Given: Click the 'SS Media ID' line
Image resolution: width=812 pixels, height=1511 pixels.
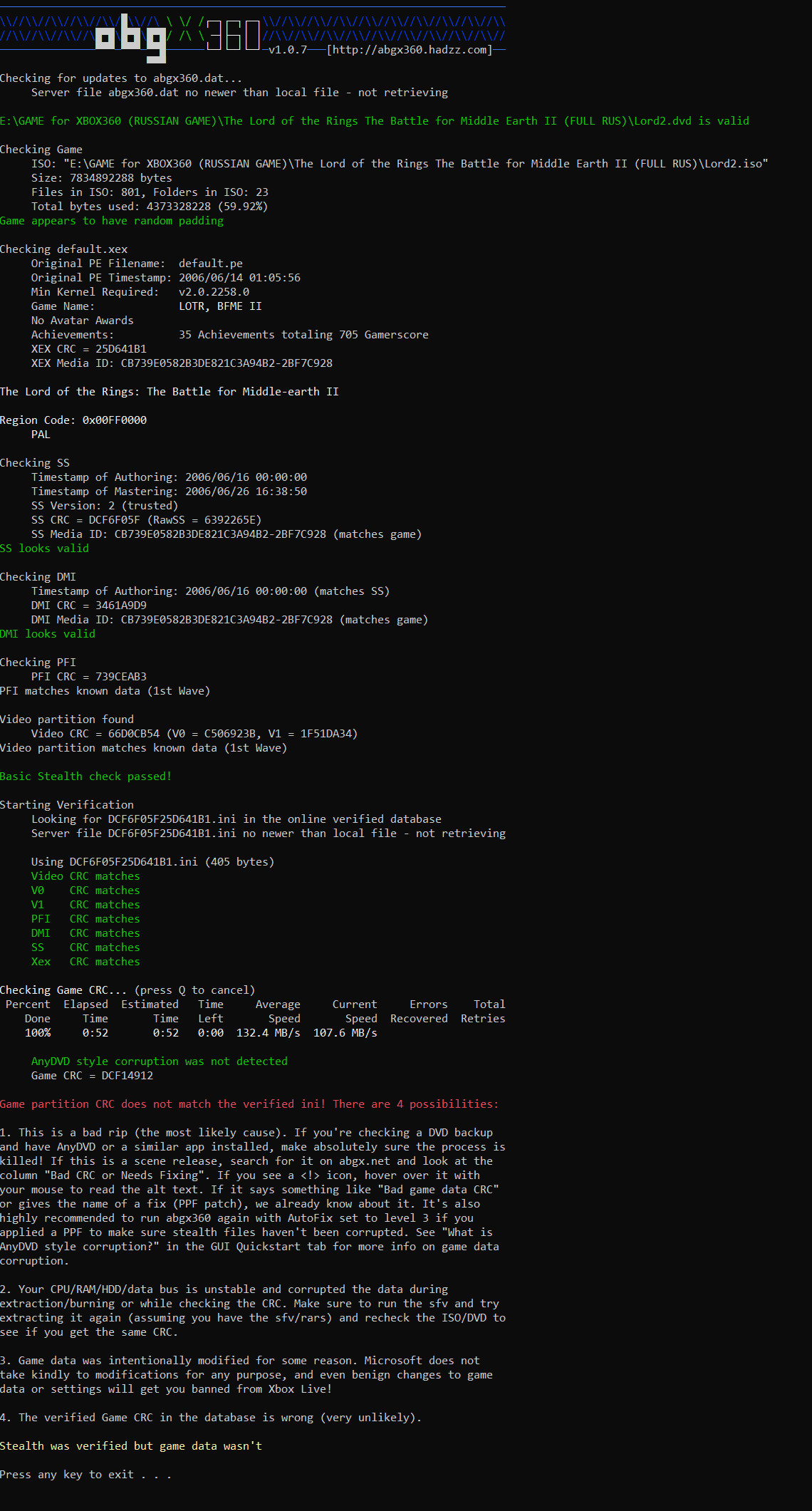Looking at the screenshot, I should click(x=227, y=534).
